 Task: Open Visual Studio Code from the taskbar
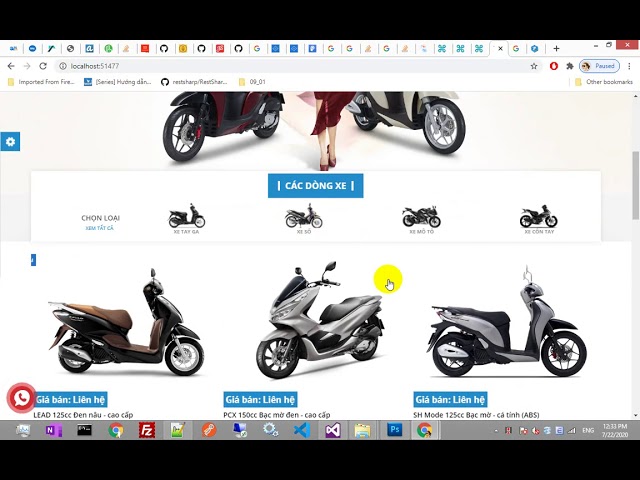click(x=302, y=430)
